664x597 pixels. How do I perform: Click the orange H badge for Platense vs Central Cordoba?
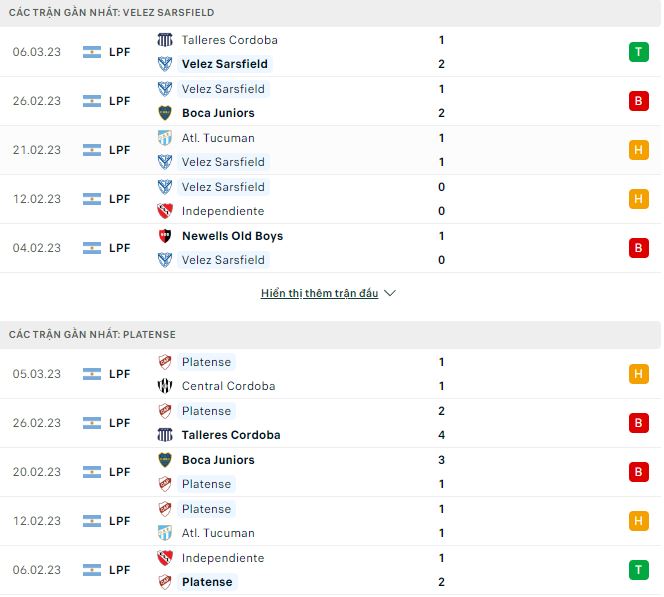point(637,374)
